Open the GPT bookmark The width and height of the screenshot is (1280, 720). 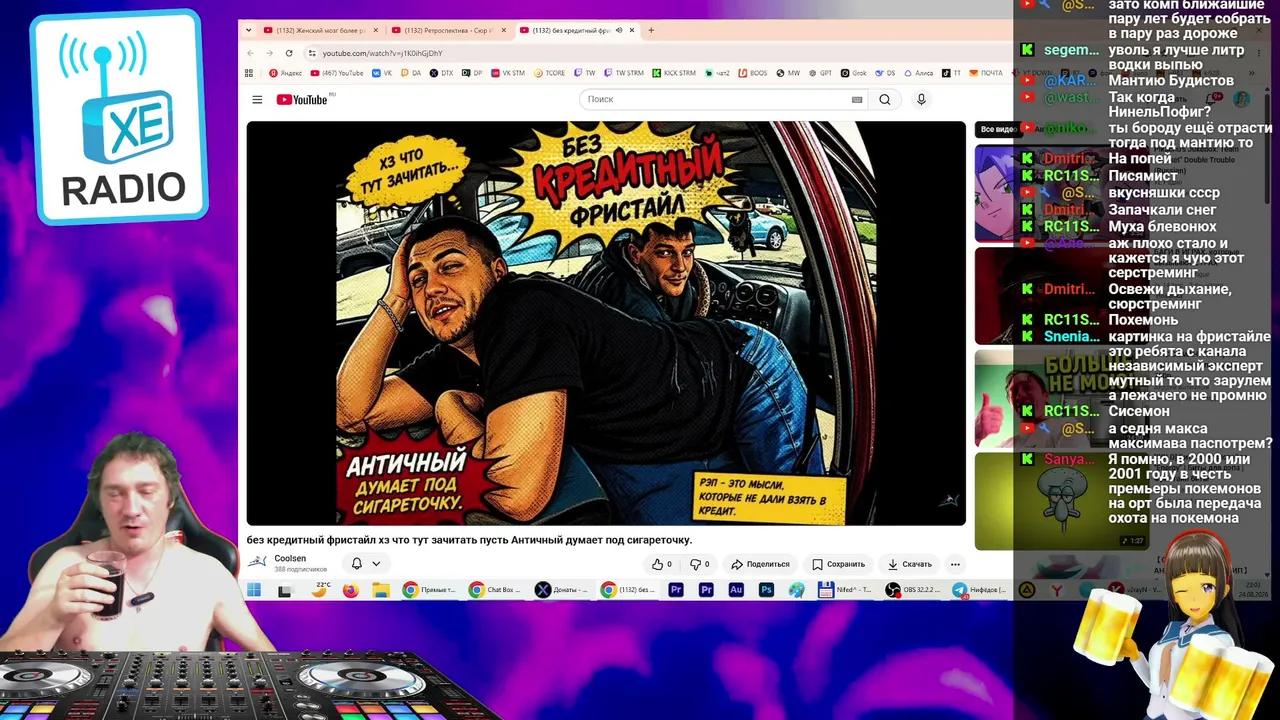[x=820, y=73]
